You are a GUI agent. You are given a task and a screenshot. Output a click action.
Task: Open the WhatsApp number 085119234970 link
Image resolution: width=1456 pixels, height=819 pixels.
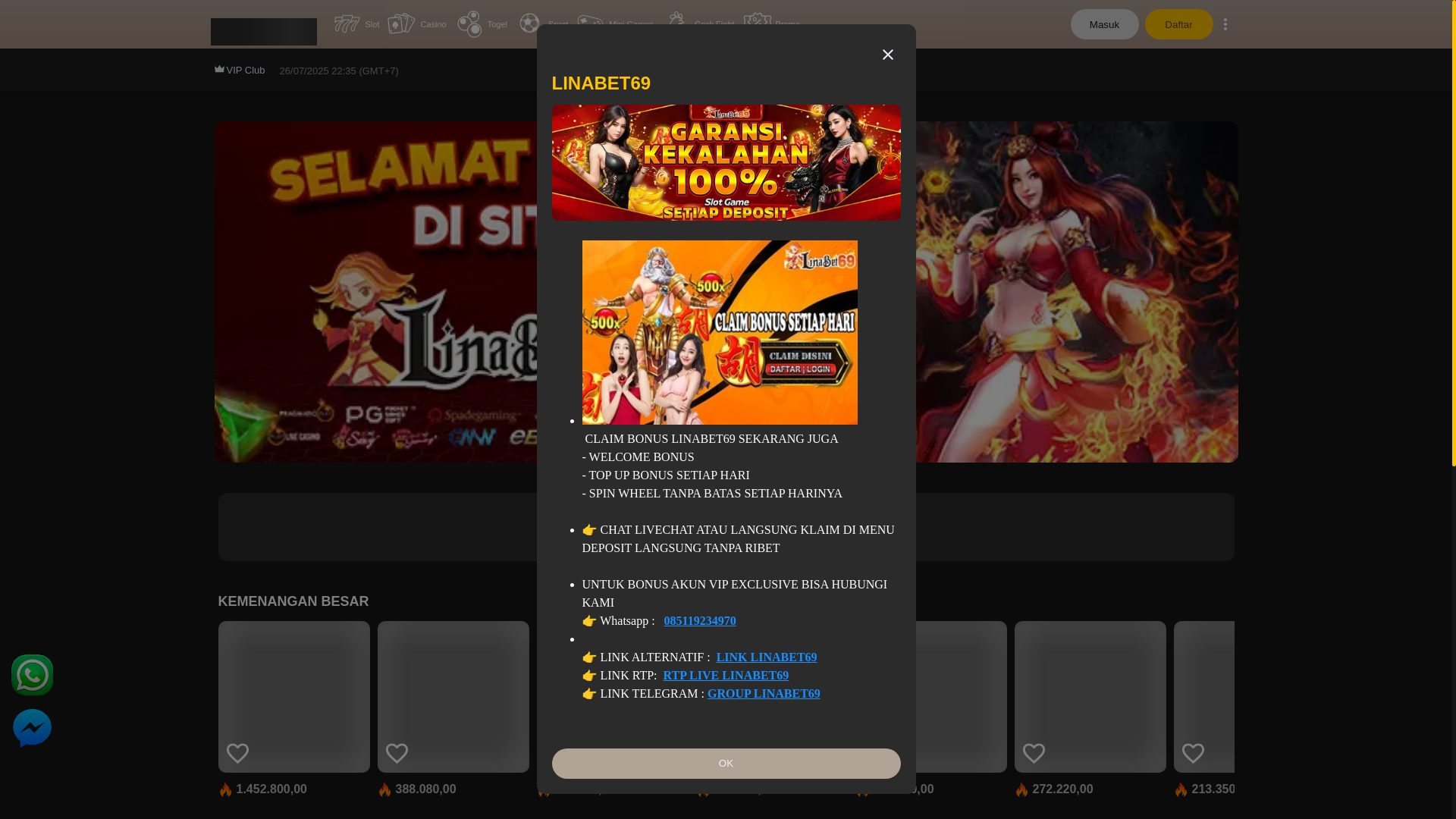coord(699,620)
